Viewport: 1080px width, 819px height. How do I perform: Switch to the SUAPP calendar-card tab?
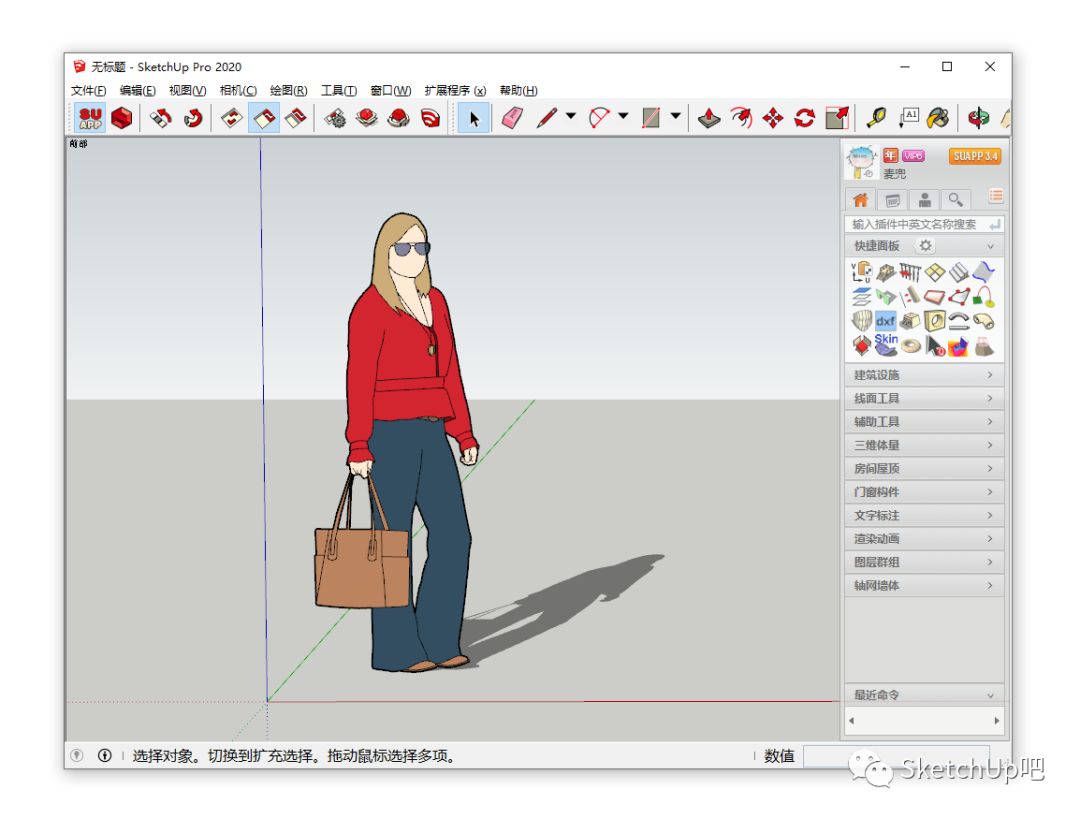pyautogui.click(x=893, y=200)
